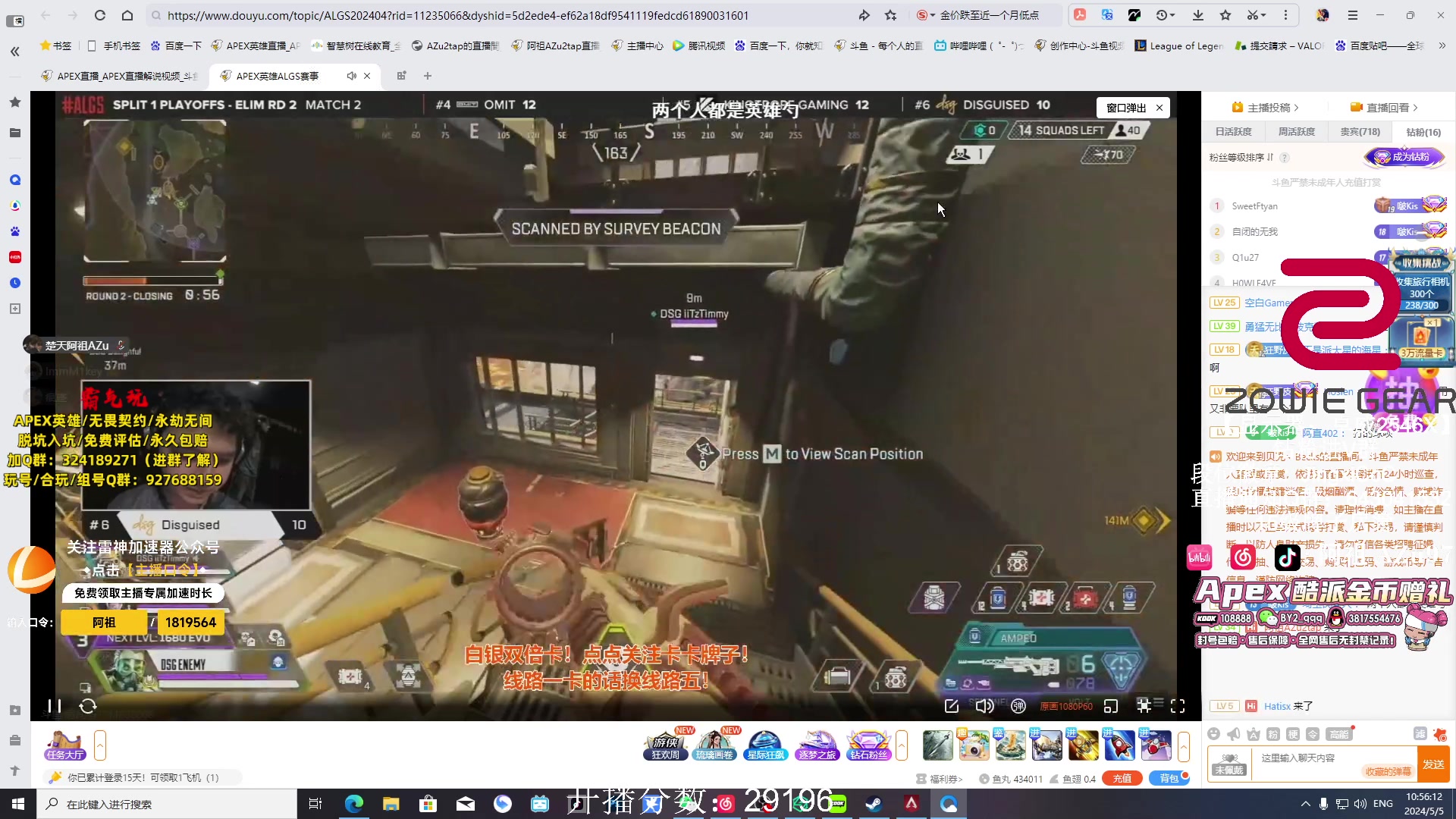Viewport: 1456px width, 819px height.
Task: Mute the player volume speaker icon
Action: [x=984, y=706]
